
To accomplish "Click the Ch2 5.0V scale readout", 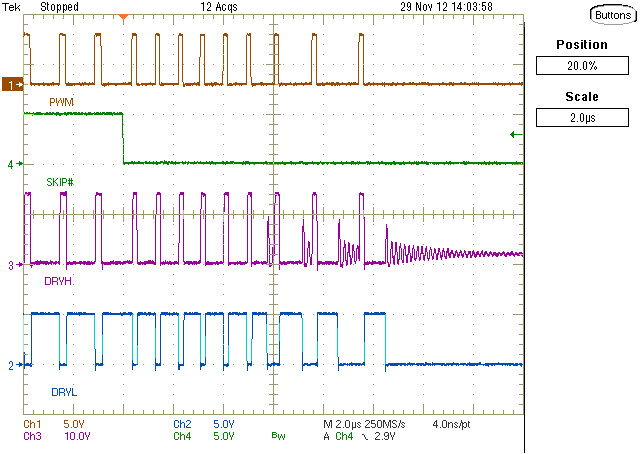I will point(200,424).
